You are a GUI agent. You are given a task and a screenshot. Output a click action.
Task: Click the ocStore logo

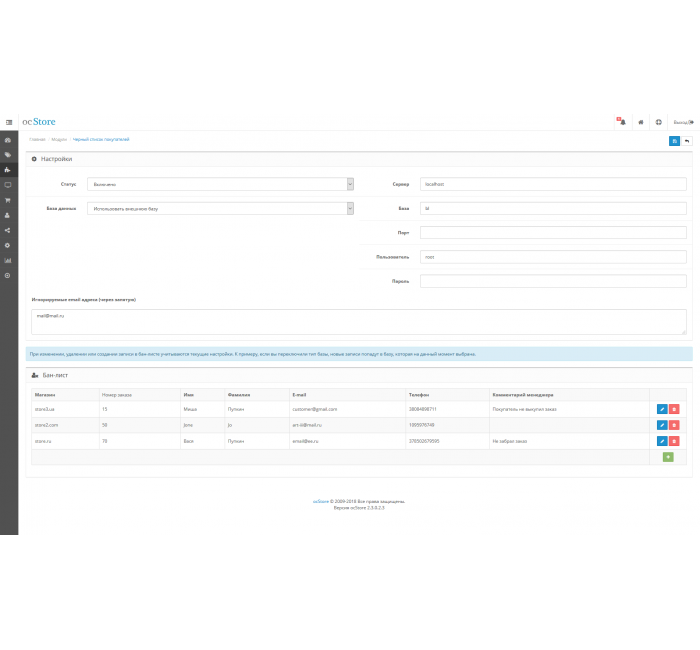(x=39, y=121)
